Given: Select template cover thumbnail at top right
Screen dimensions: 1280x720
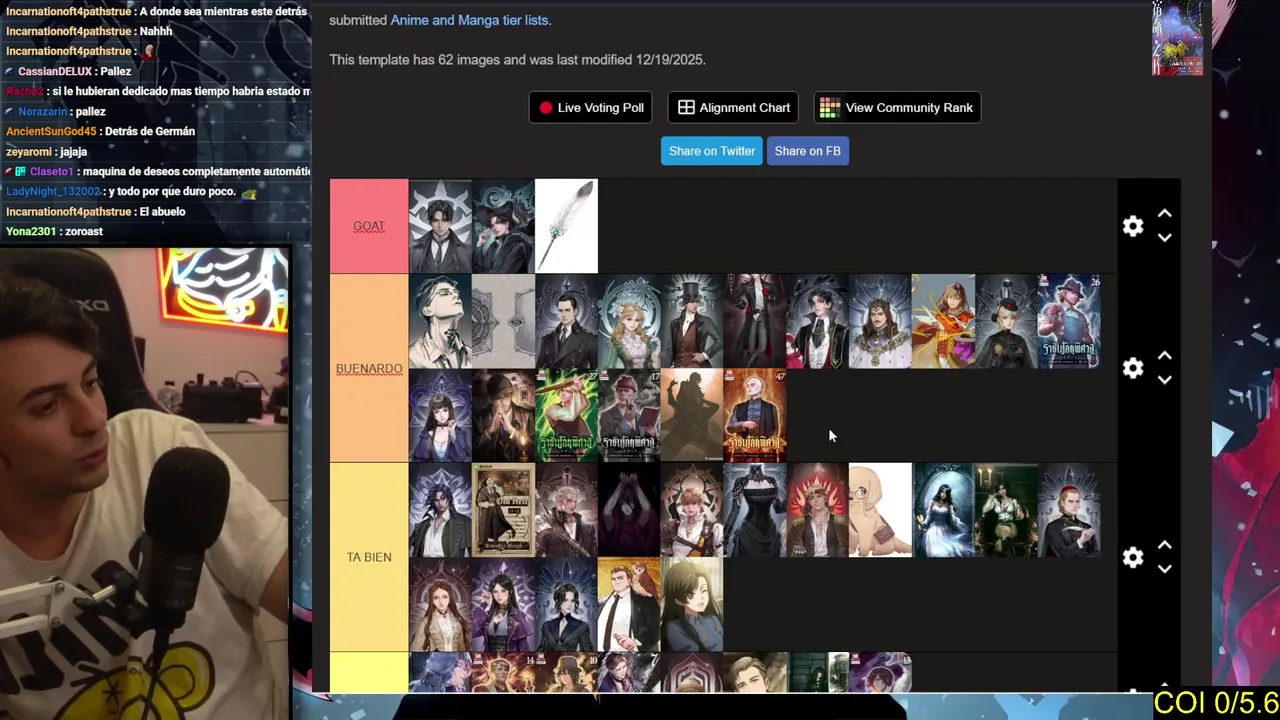Looking at the screenshot, I should click(x=1177, y=38).
